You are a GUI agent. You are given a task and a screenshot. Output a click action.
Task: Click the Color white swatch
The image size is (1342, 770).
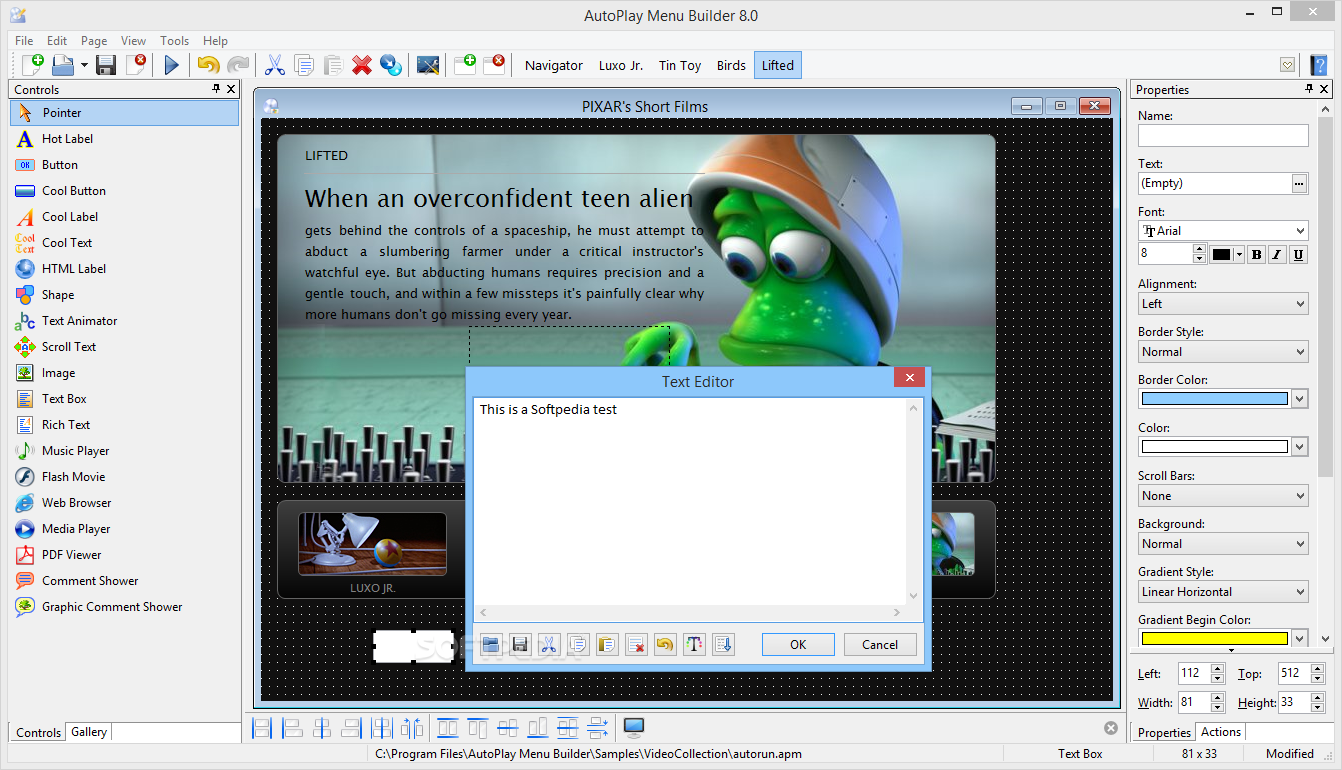[x=1214, y=447]
